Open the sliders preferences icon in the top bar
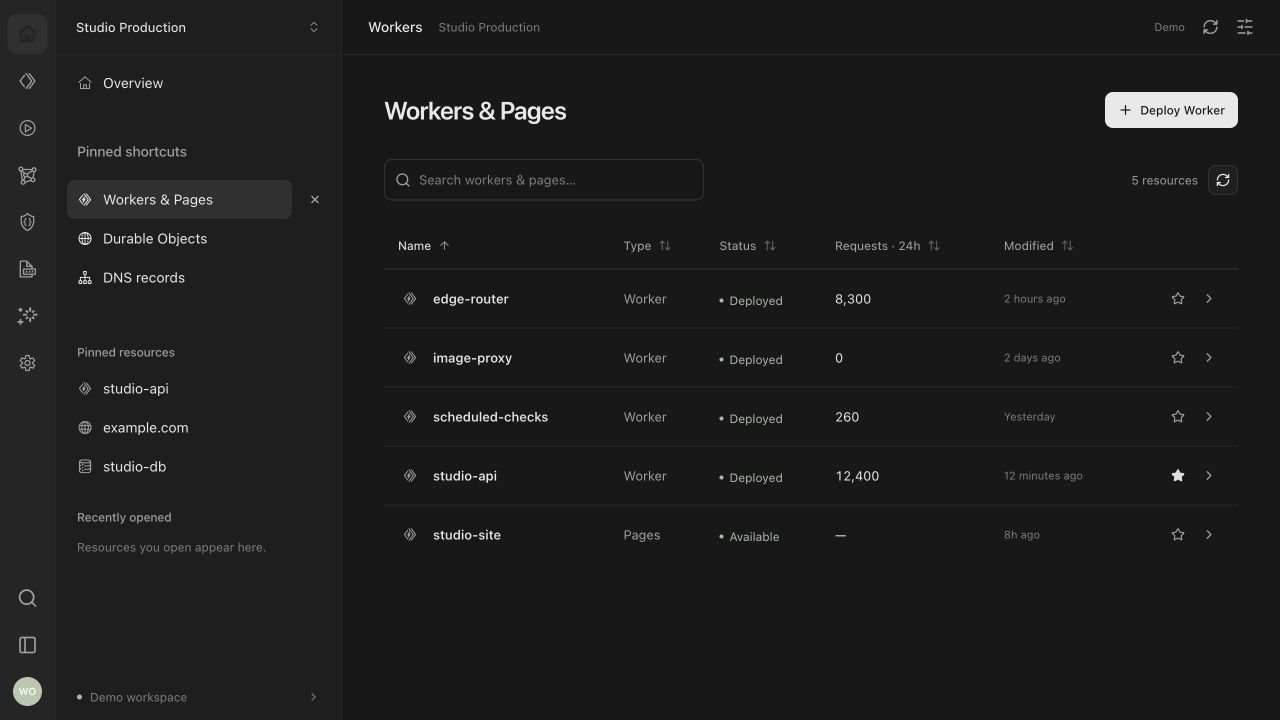Viewport: 1280px width, 720px height. 1245,27
